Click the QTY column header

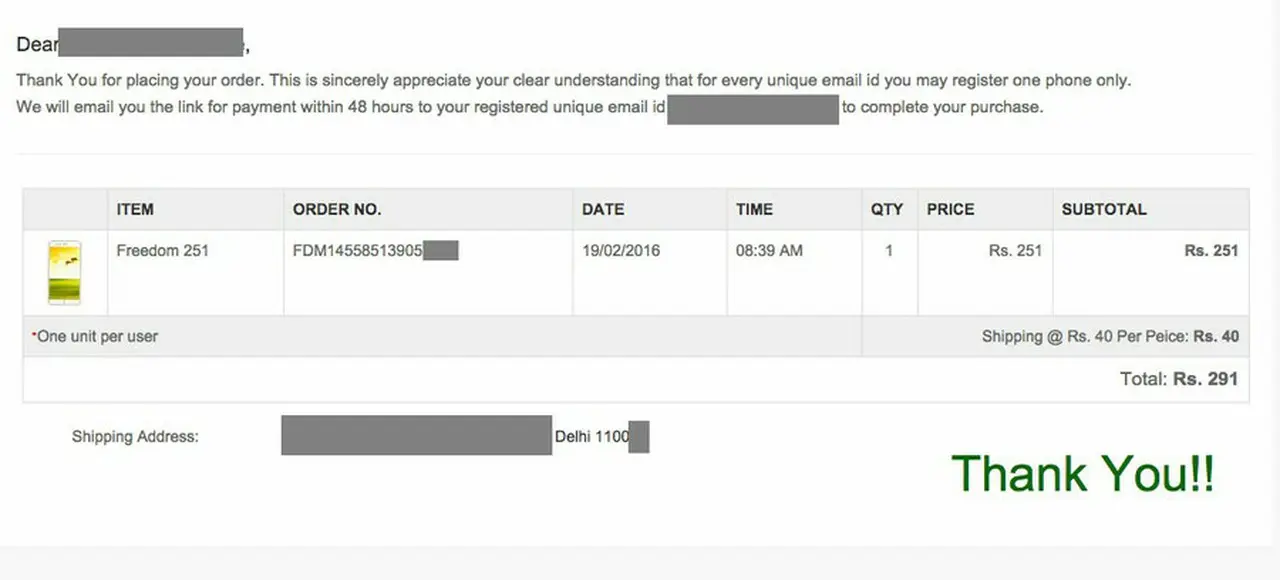click(887, 210)
